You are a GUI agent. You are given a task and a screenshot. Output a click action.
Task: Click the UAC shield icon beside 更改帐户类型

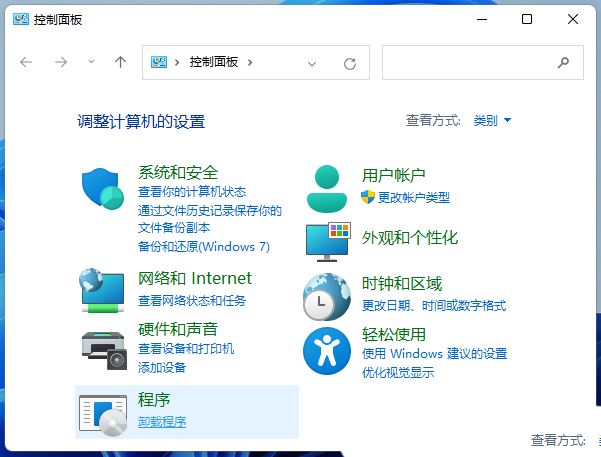pyautogui.click(x=368, y=197)
